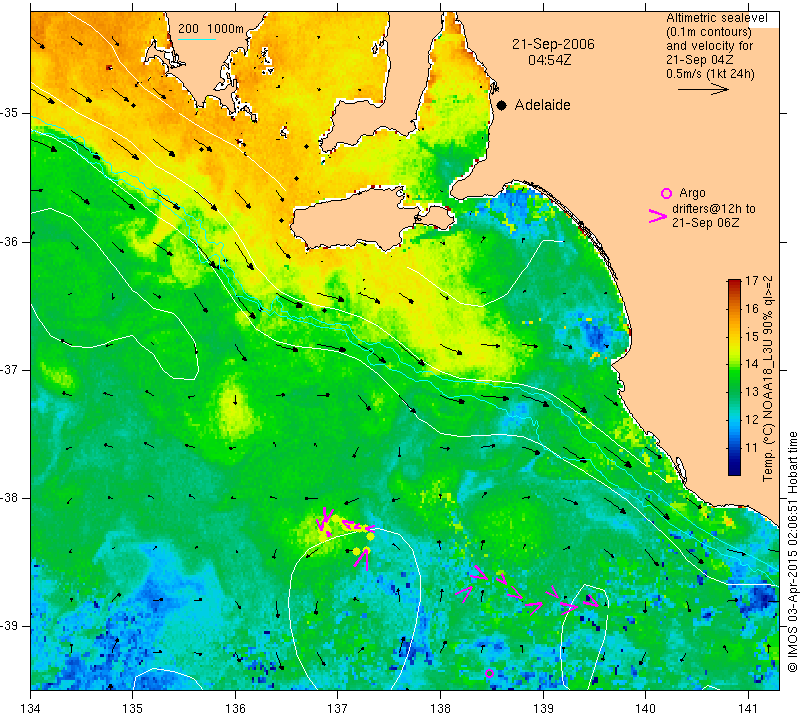Viewport: 800px width, 720px height.
Task: Click the '200 1000m' depth label
Action: pos(211,29)
